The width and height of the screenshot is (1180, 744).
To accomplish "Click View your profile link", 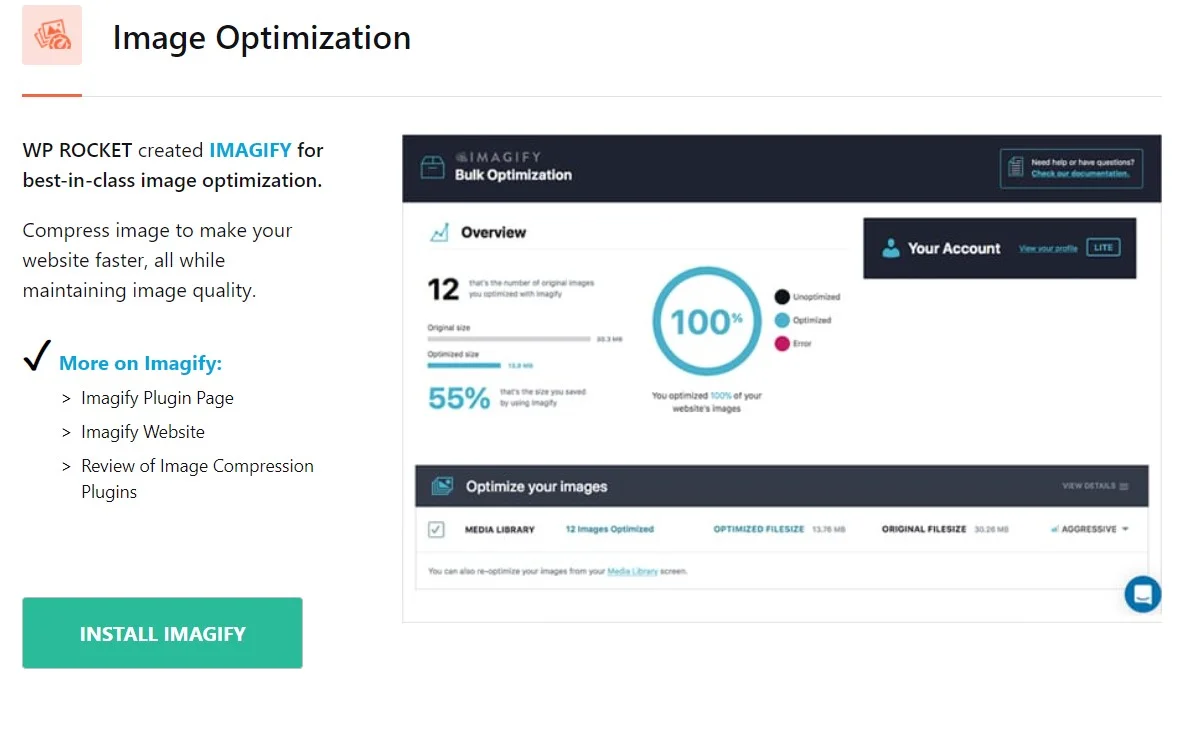I will pyautogui.click(x=1048, y=248).
